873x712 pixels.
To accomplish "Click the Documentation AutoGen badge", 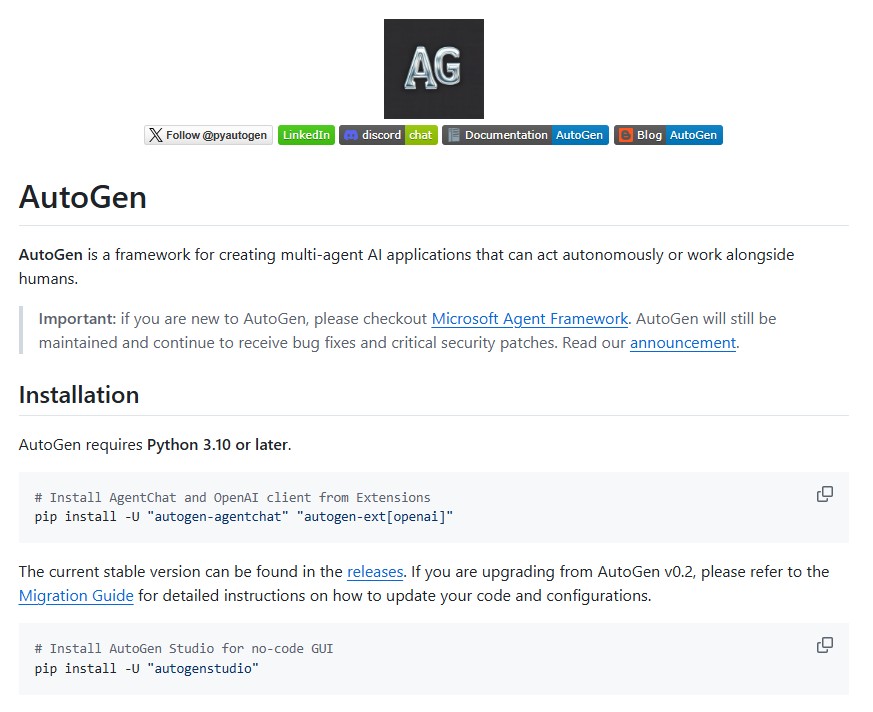I will click(x=525, y=135).
